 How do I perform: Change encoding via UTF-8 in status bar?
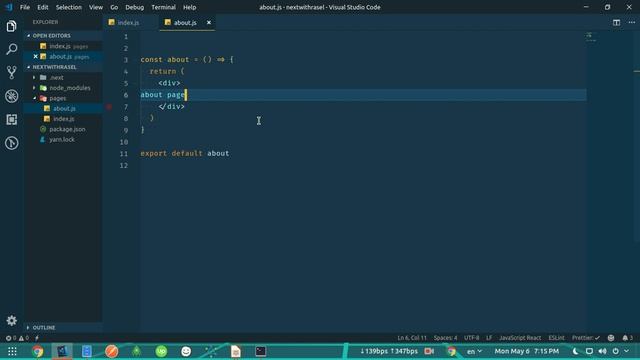coord(471,338)
